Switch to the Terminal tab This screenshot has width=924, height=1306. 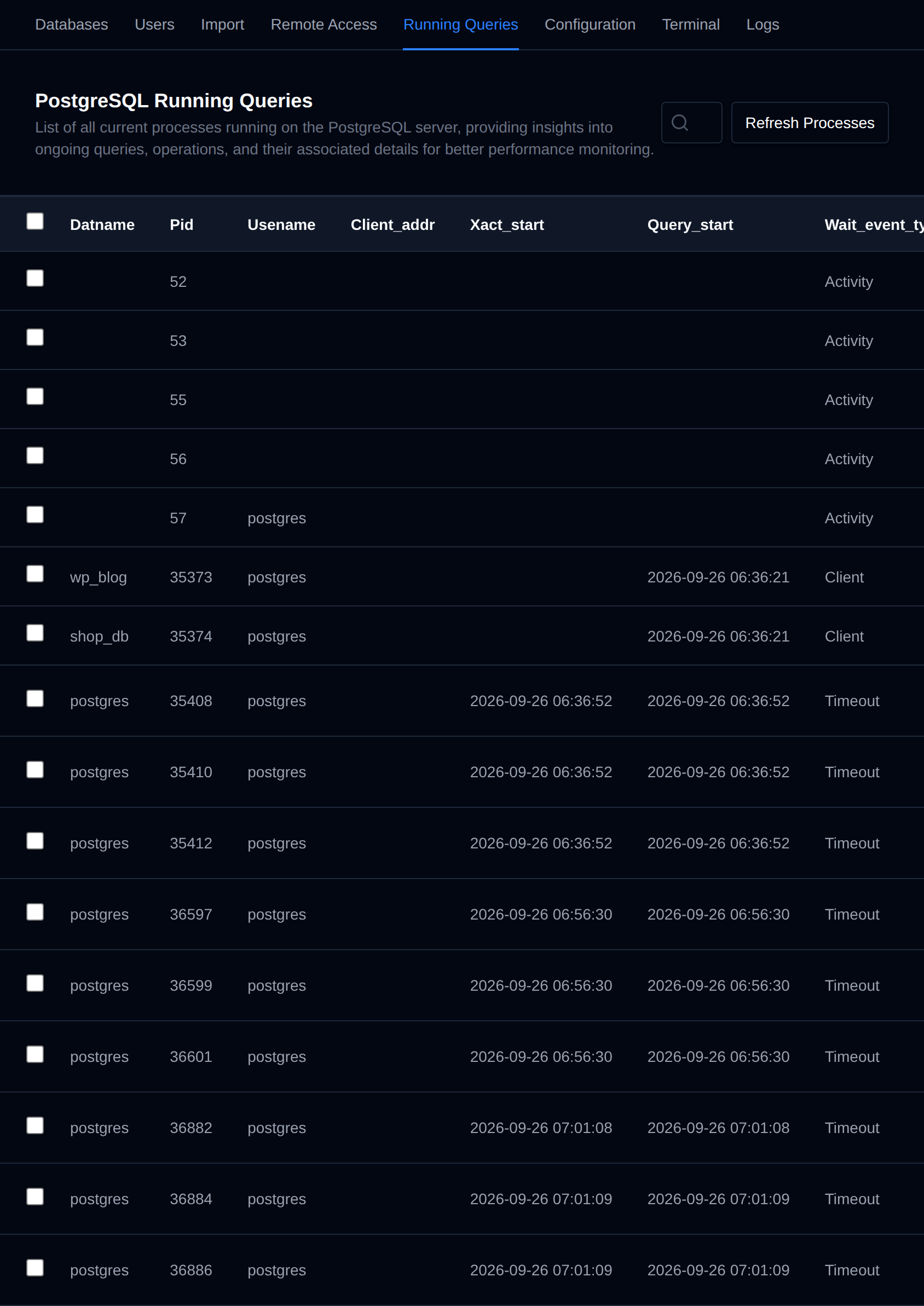pos(691,25)
